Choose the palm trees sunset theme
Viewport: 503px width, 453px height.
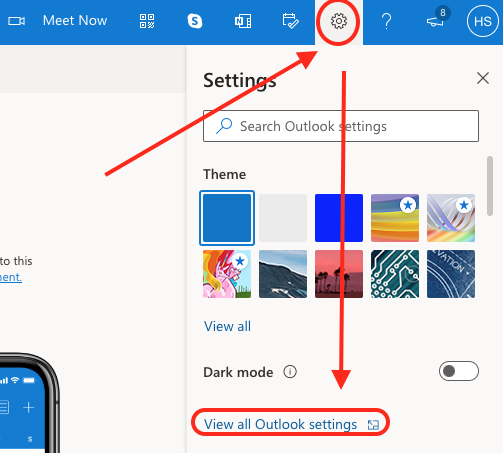[x=339, y=274]
